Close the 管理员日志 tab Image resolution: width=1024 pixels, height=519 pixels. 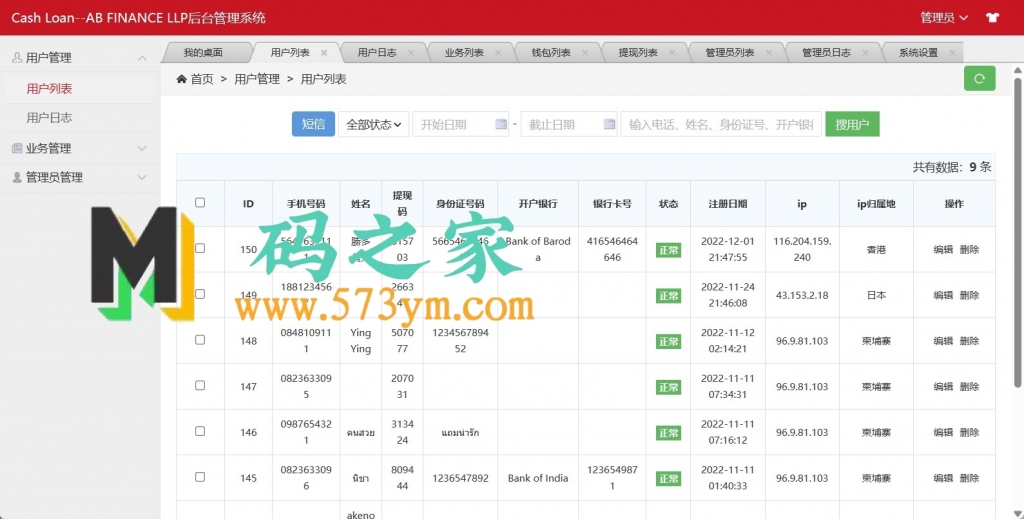tap(865, 53)
